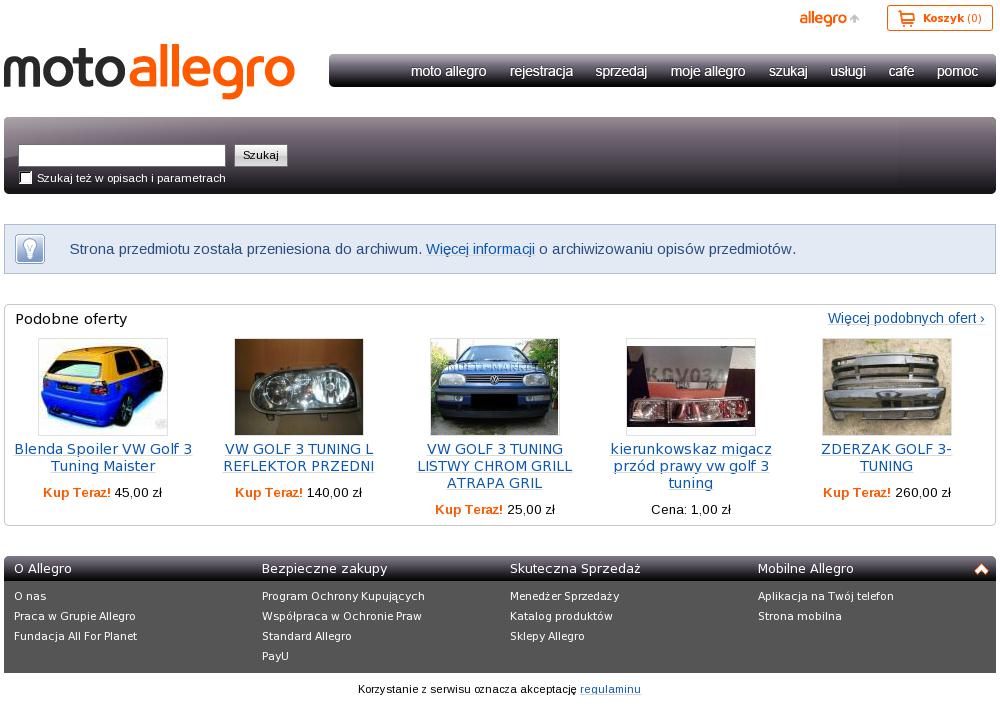This screenshot has width=1000, height=709.
Task: Open the blue VW Golf grill thumbnail
Action: tap(495, 387)
